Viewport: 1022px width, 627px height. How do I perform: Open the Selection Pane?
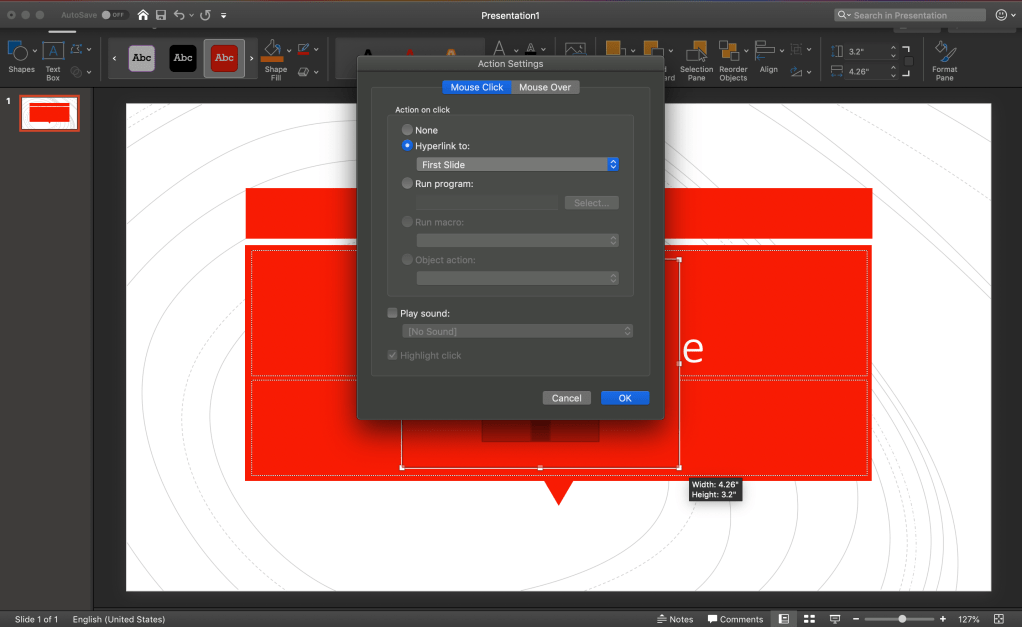[696, 59]
